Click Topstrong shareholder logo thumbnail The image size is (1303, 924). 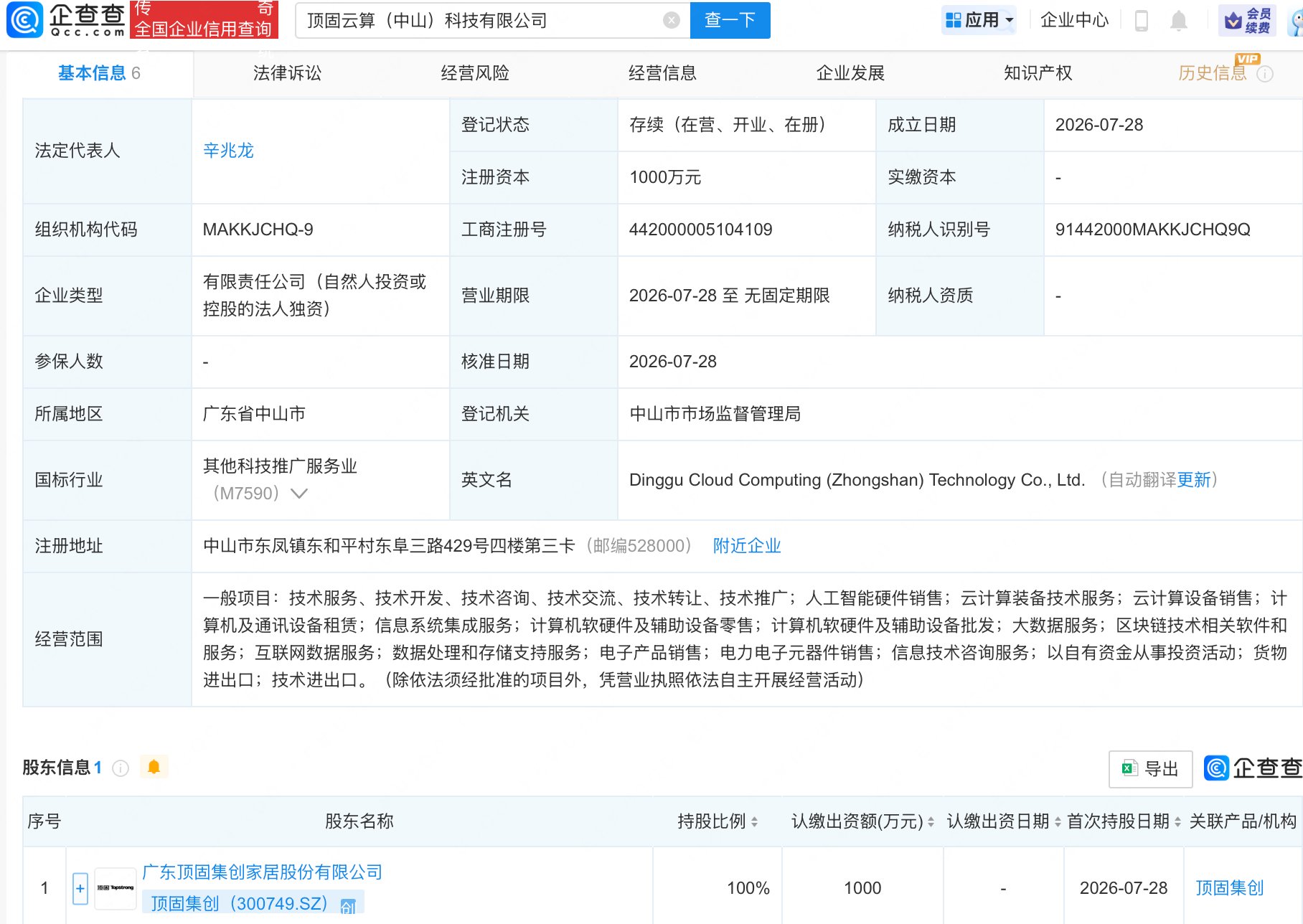pyautogui.click(x=116, y=888)
